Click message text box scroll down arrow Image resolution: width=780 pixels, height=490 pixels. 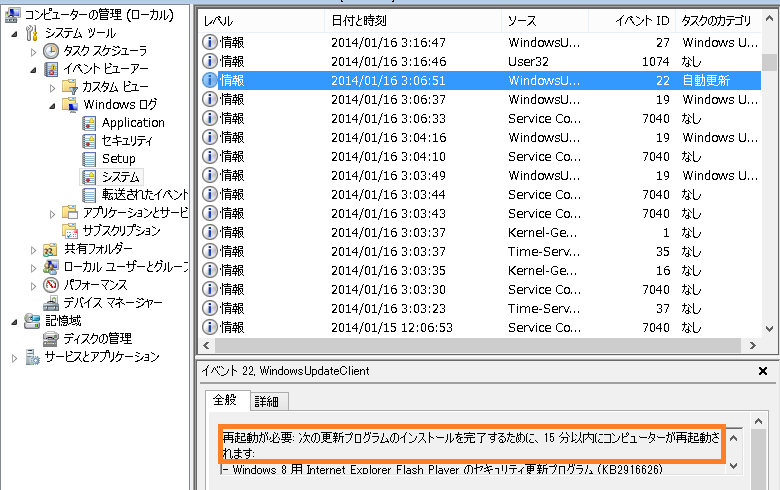pyautogui.click(x=733, y=466)
